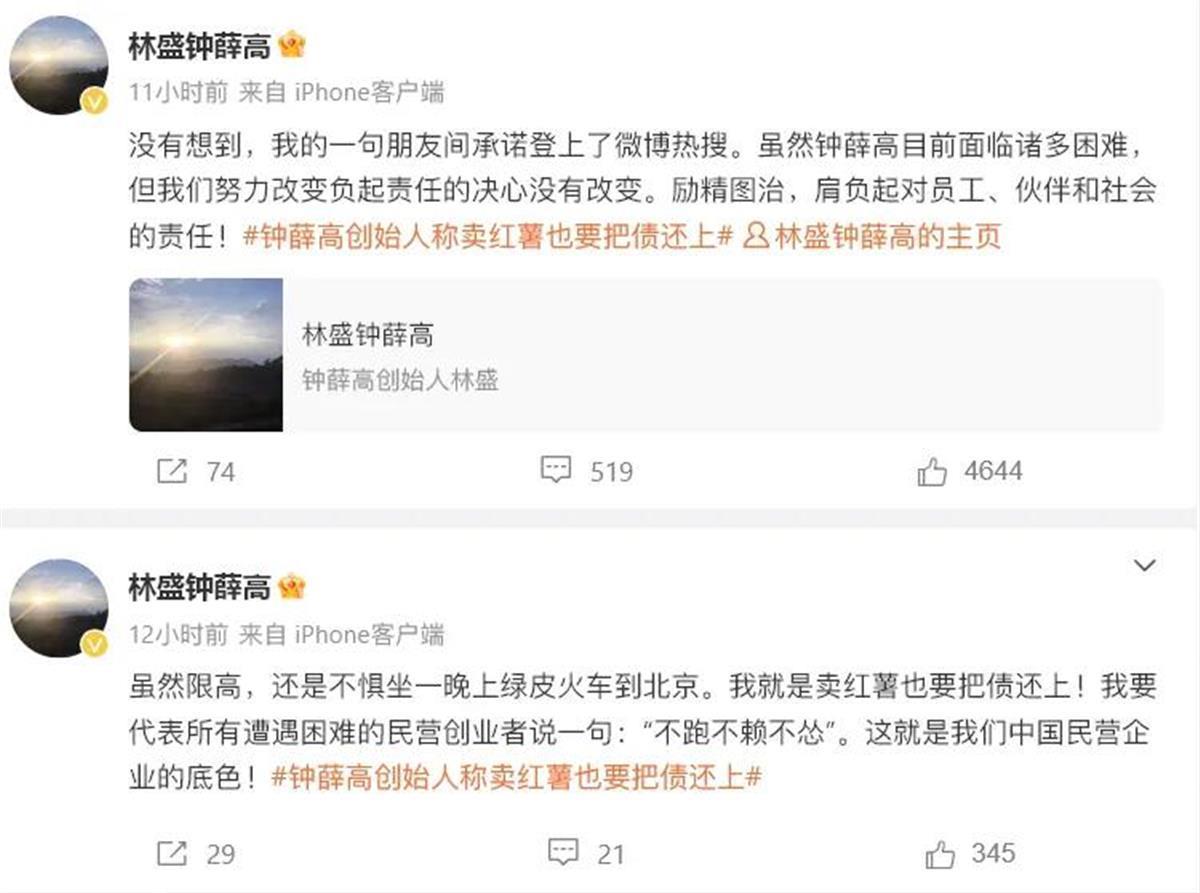
Task: Like the first post with 4644 likes
Action: pos(932,471)
